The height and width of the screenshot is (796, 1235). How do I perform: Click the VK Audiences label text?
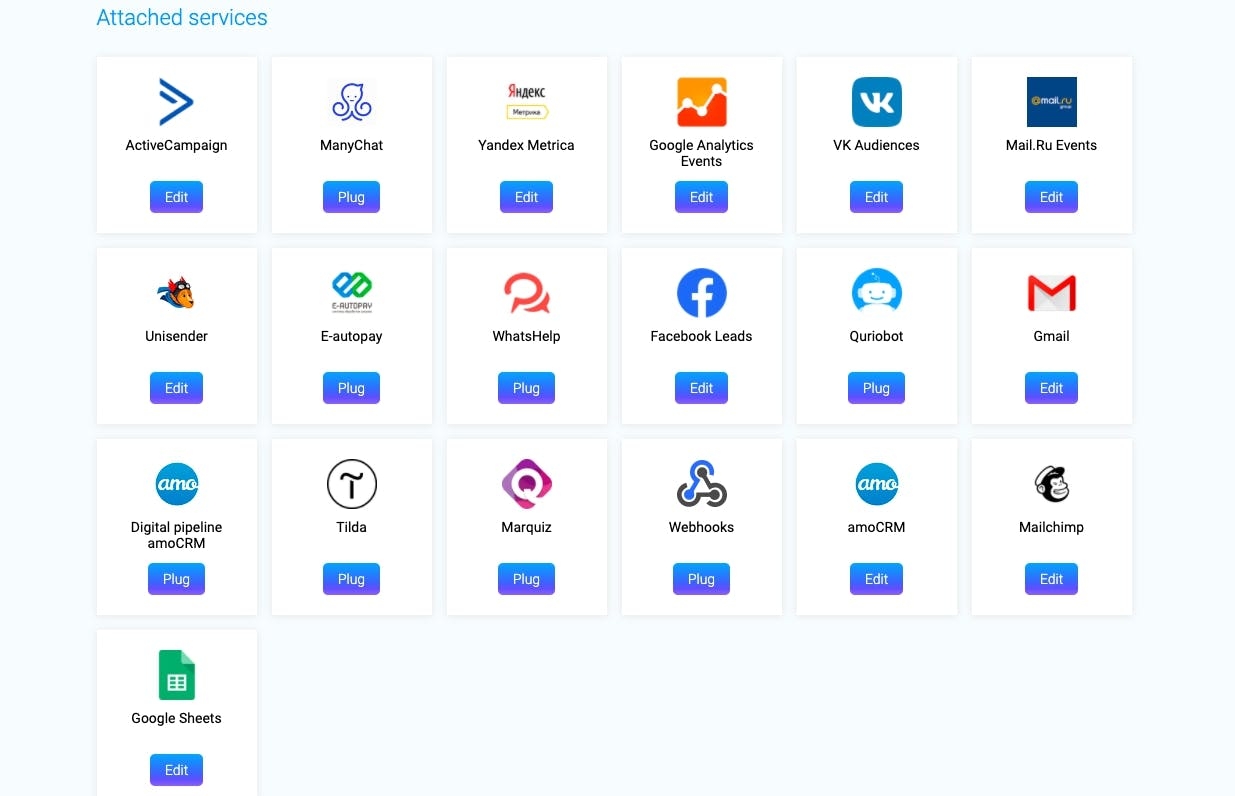click(x=876, y=145)
